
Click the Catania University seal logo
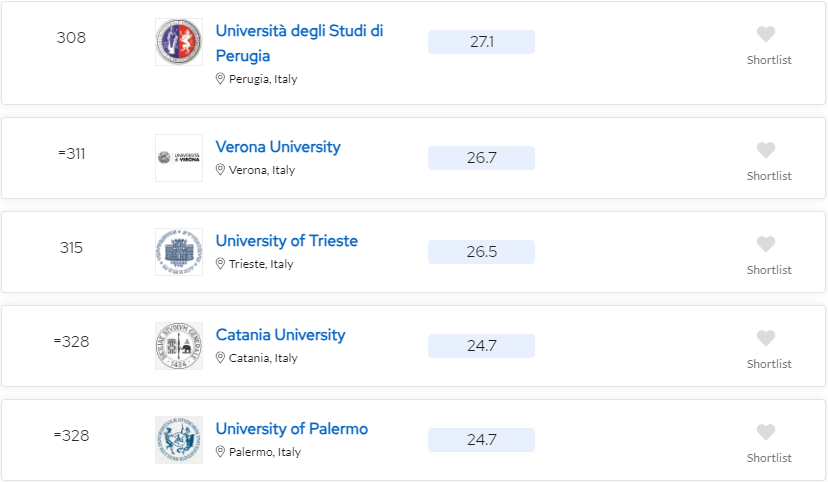click(179, 346)
